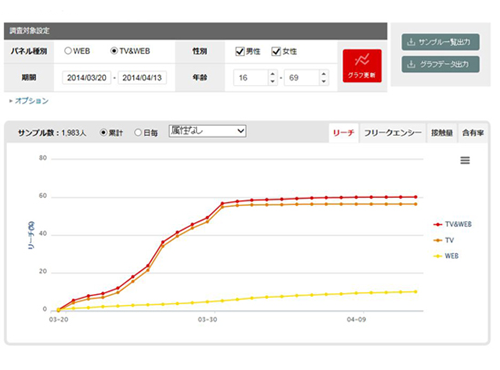This screenshot has width=500, height=370.
Task: Click the start date field 2014/03/20
Action: [86, 78]
